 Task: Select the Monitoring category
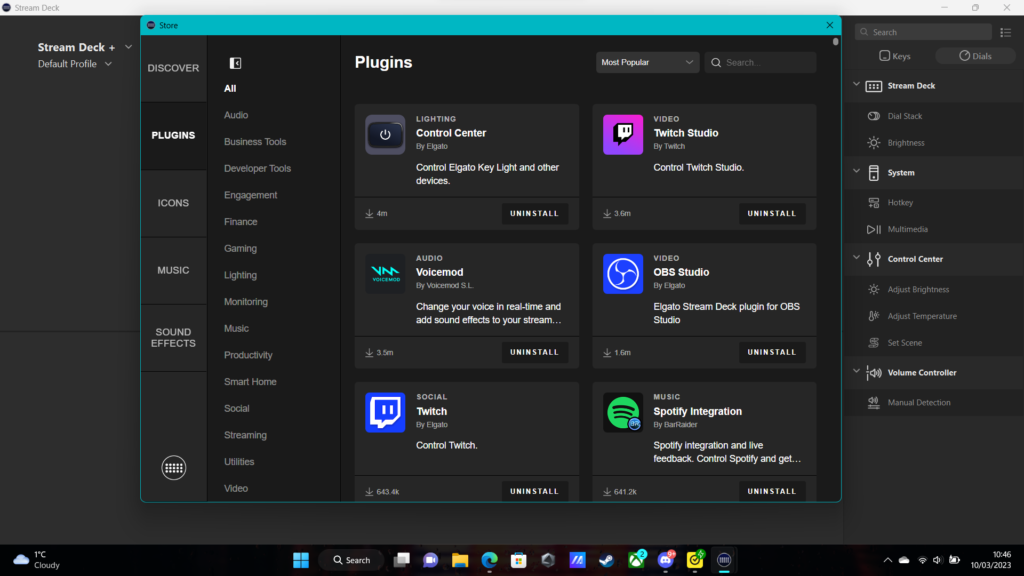point(246,302)
